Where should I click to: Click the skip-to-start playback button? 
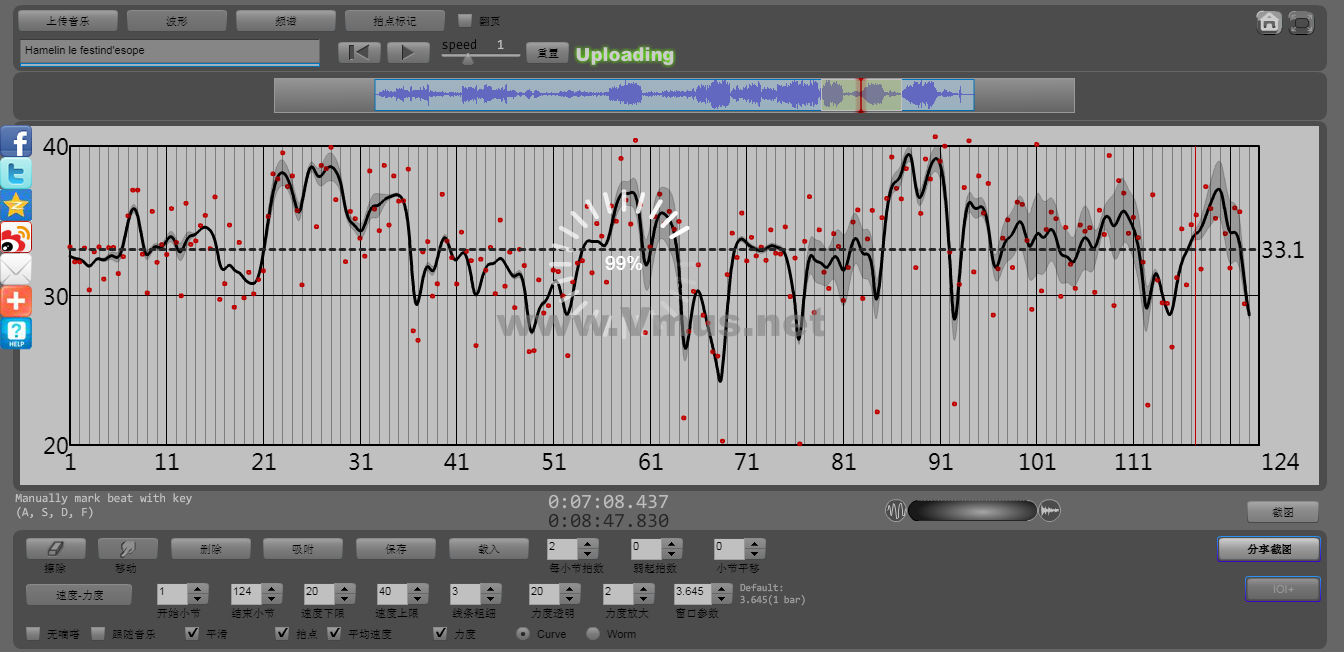click(358, 53)
